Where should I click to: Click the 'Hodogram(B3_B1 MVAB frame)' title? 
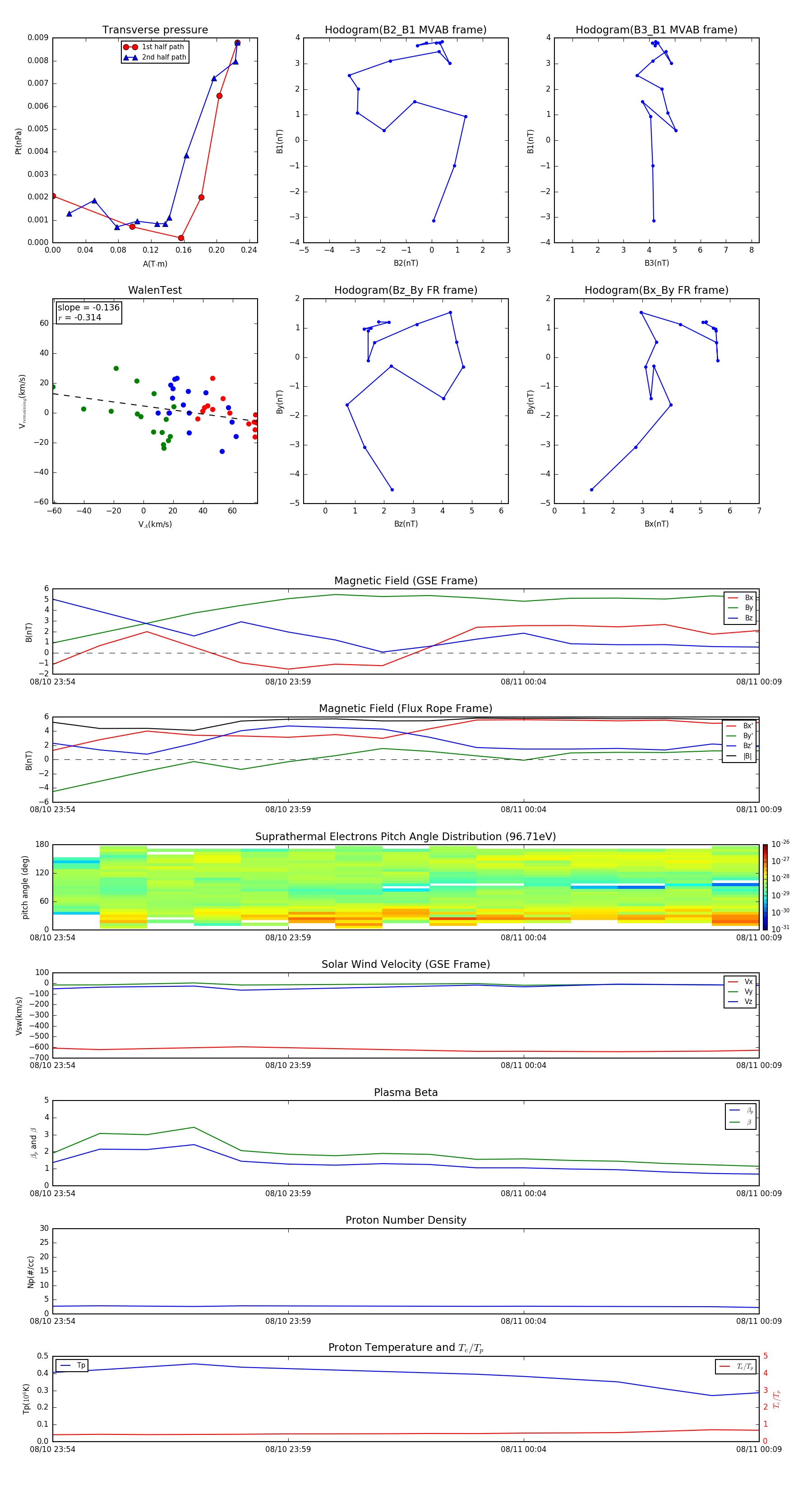pyautogui.click(x=656, y=30)
